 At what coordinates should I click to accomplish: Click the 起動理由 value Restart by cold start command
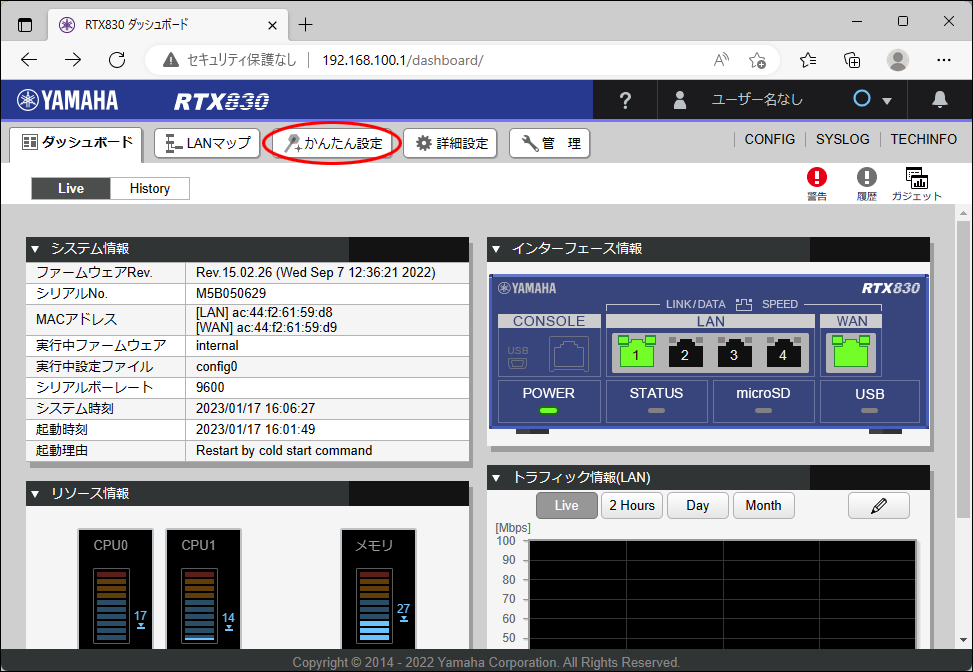[x=284, y=450]
